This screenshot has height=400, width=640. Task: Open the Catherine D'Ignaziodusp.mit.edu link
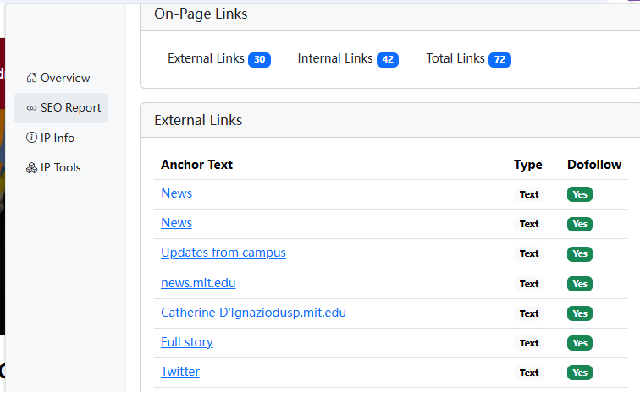pos(253,313)
